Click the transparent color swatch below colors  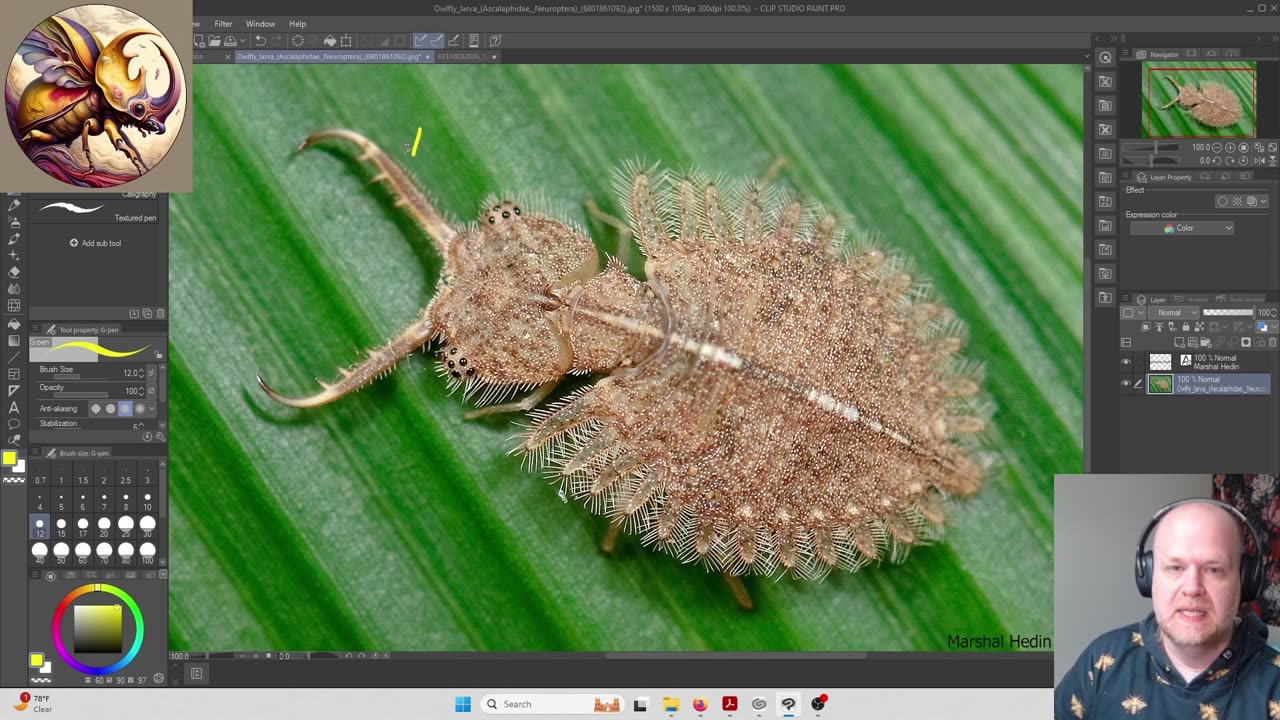[14, 480]
